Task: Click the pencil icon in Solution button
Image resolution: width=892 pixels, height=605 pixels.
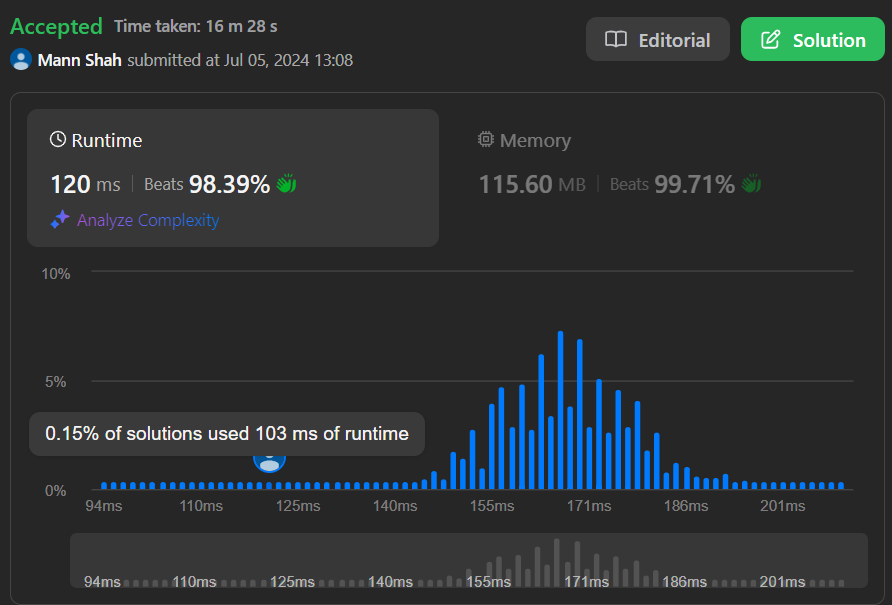Action: tap(770, 40)
